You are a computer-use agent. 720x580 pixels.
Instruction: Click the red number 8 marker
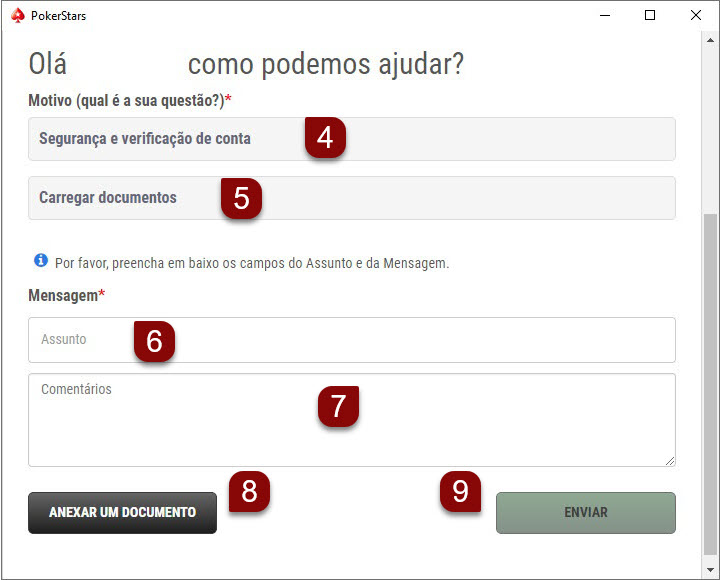coord(249,490)
